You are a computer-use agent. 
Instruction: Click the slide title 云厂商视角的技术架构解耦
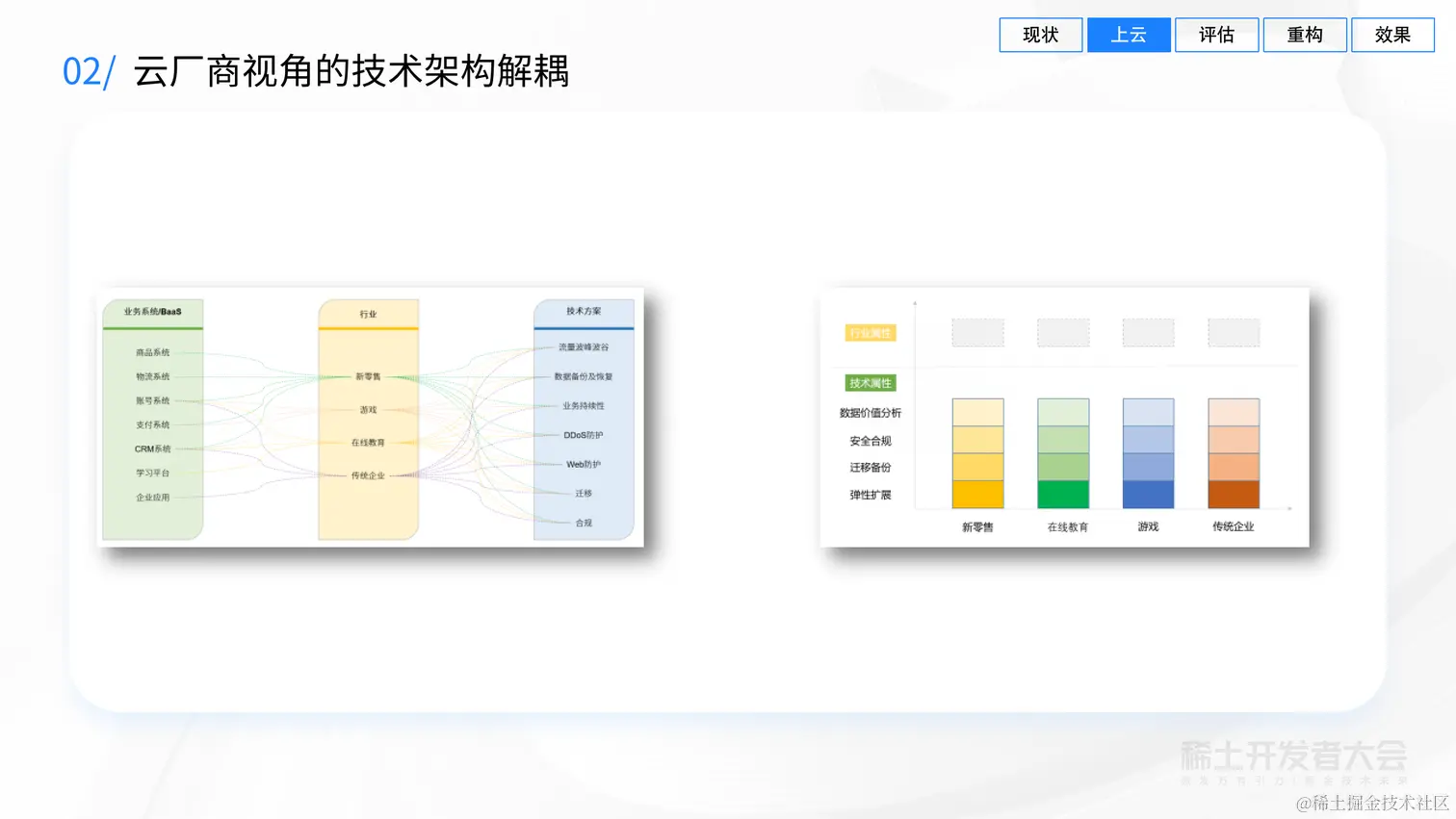point(351,71)
